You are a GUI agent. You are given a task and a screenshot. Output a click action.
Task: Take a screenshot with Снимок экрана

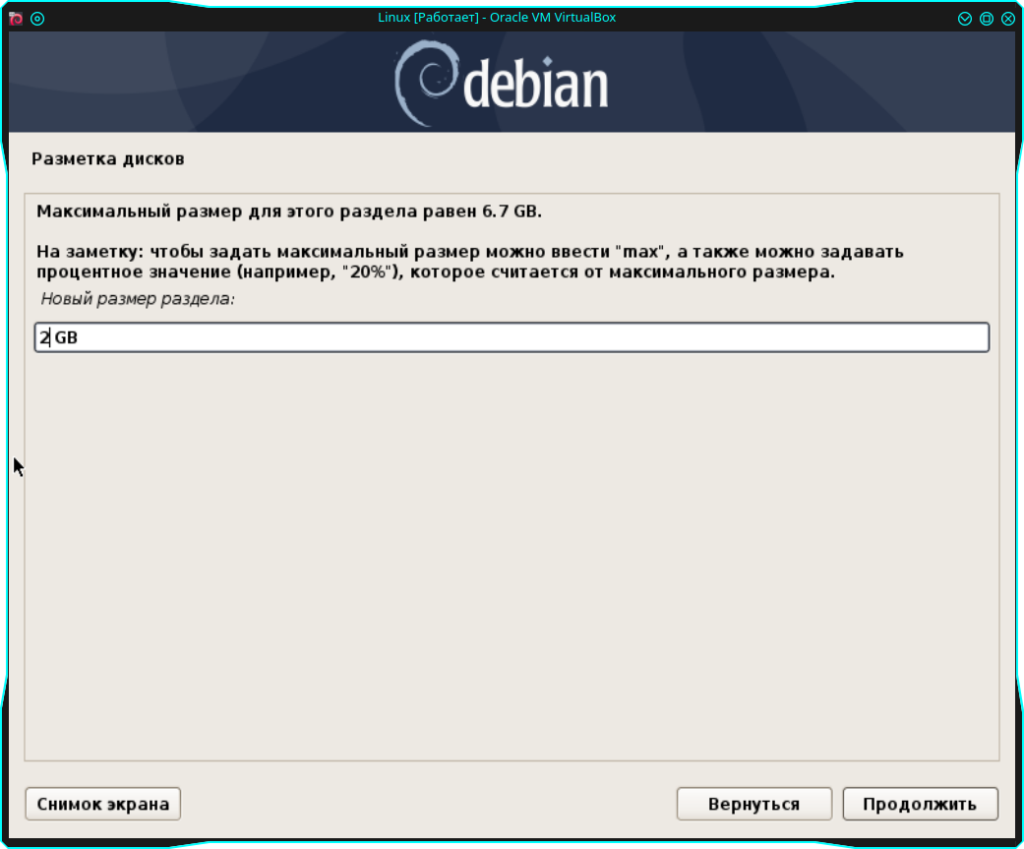click(x=103, y=804)
